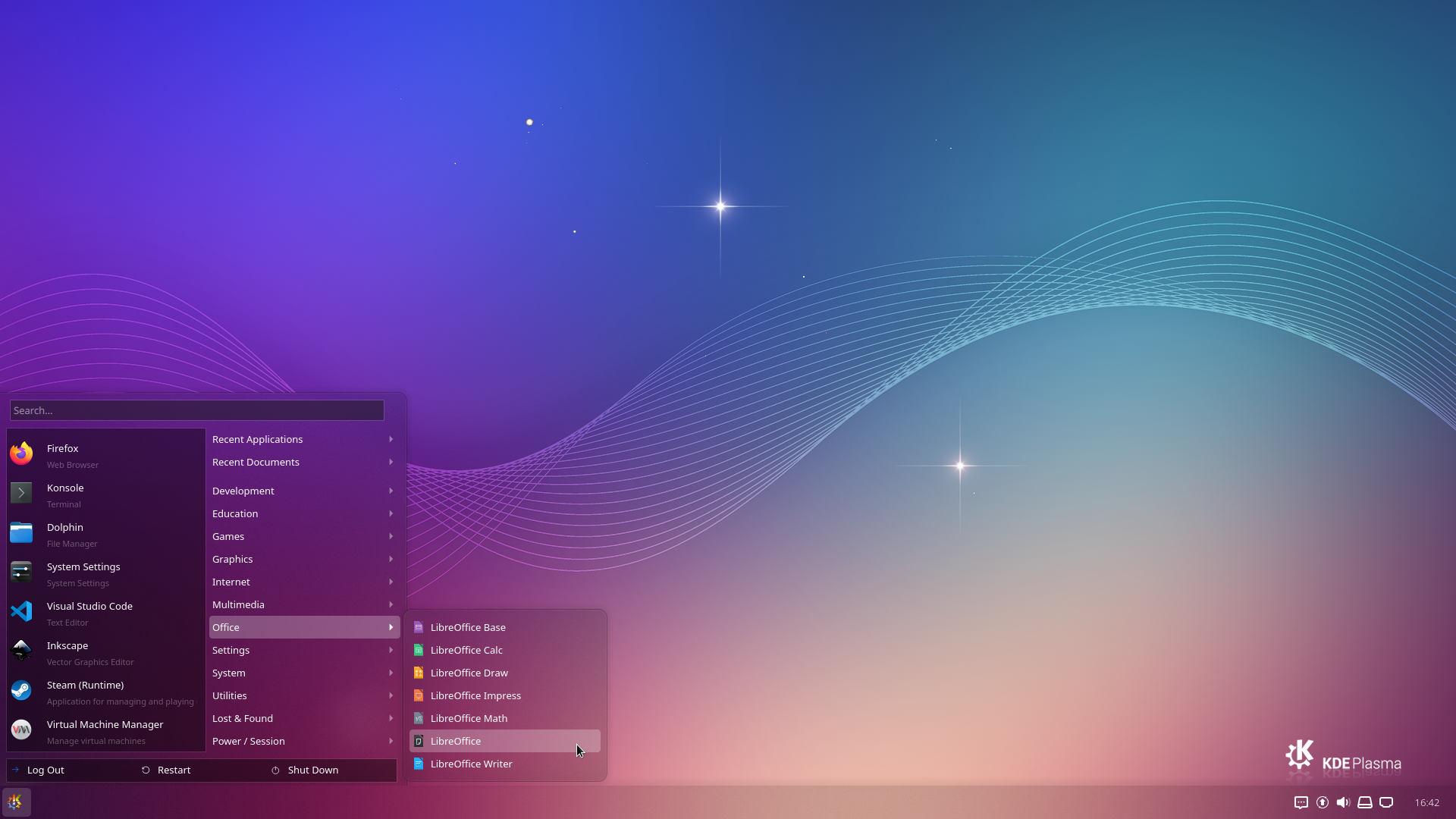Expand the Power / Session submenu arrow
Image resolution: width=1456 pixels, height=819 pixels.
tap(391, 741)
